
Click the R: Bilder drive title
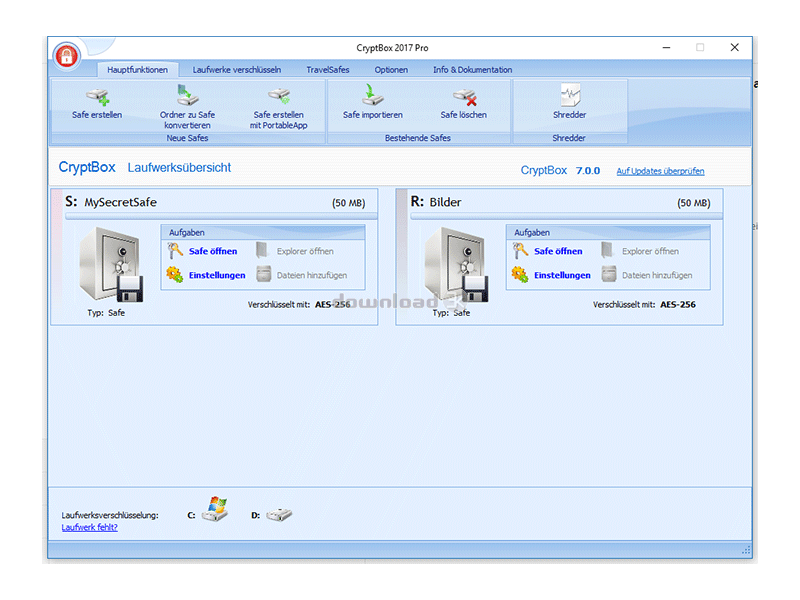436,202
